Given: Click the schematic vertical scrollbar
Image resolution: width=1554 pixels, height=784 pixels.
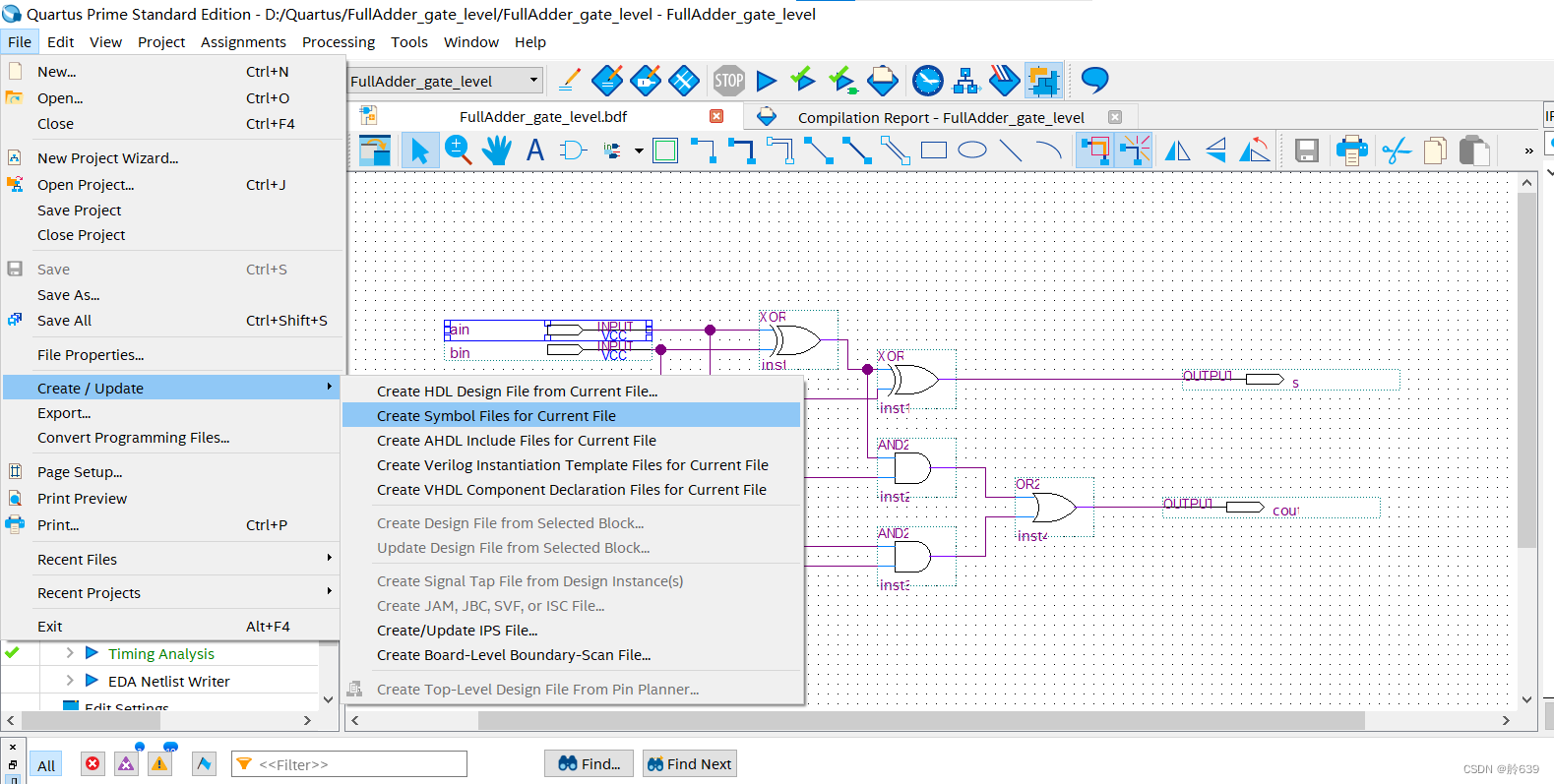Looking at the screenshot, I should tap(1526, 370).
